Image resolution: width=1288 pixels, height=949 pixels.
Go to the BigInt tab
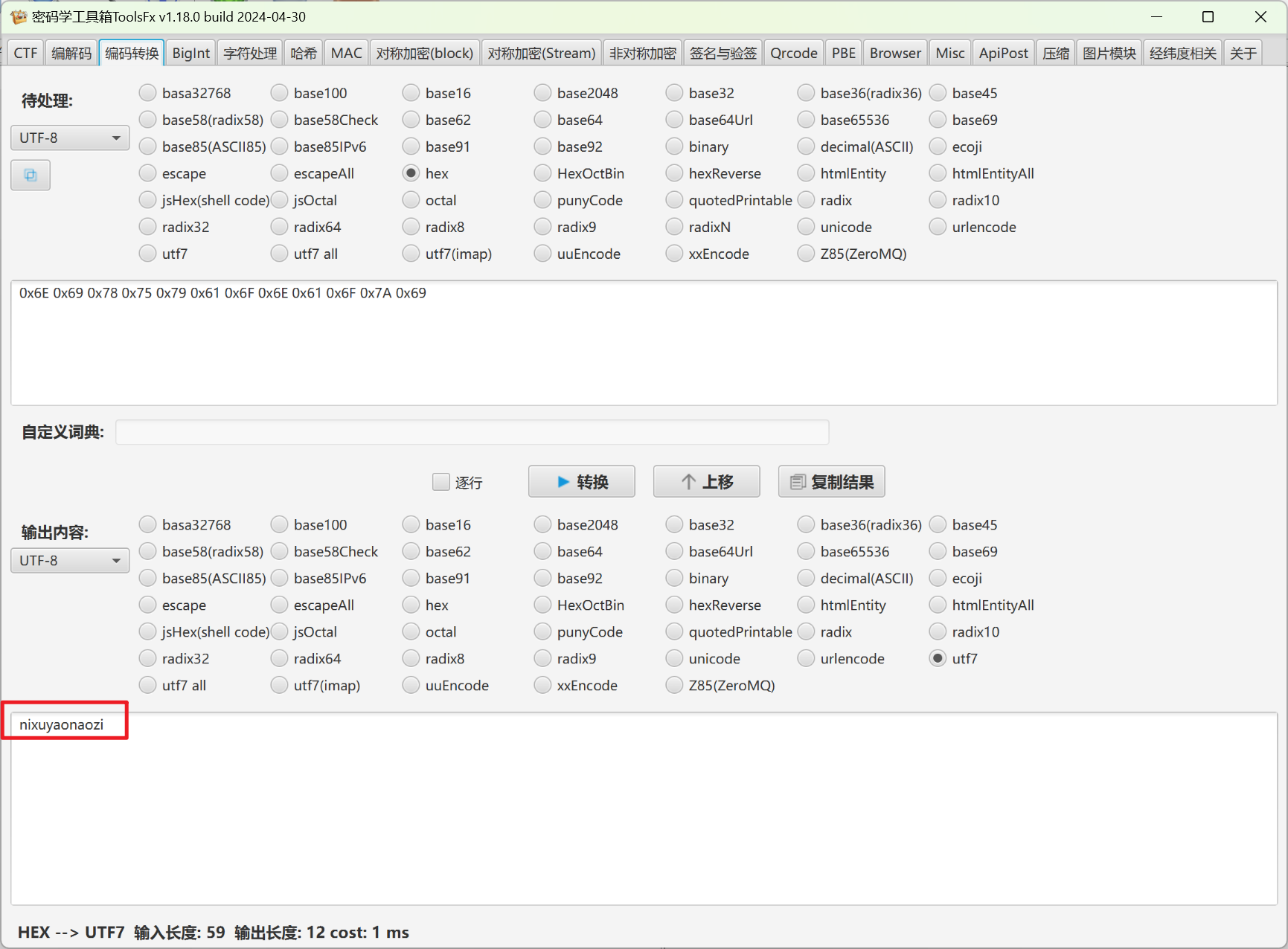point(190,53)
